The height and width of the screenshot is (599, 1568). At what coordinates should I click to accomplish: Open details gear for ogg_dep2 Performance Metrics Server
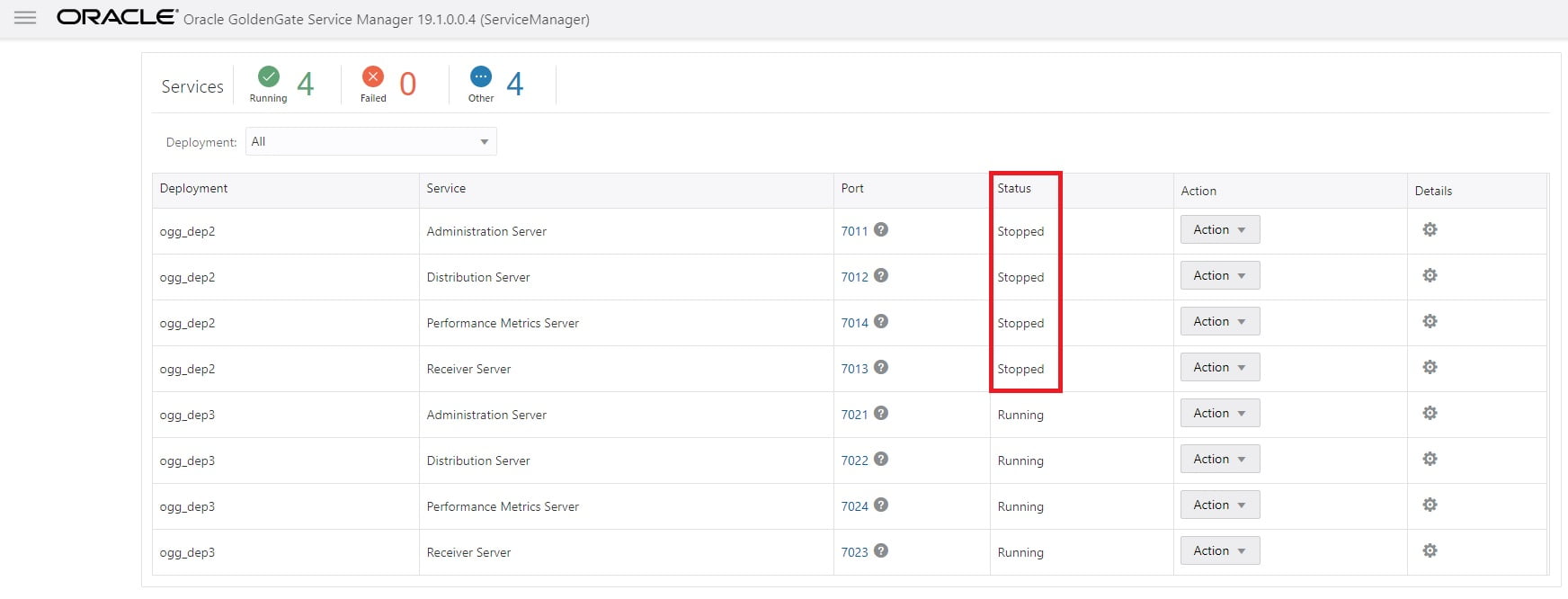pos(1430,321)
